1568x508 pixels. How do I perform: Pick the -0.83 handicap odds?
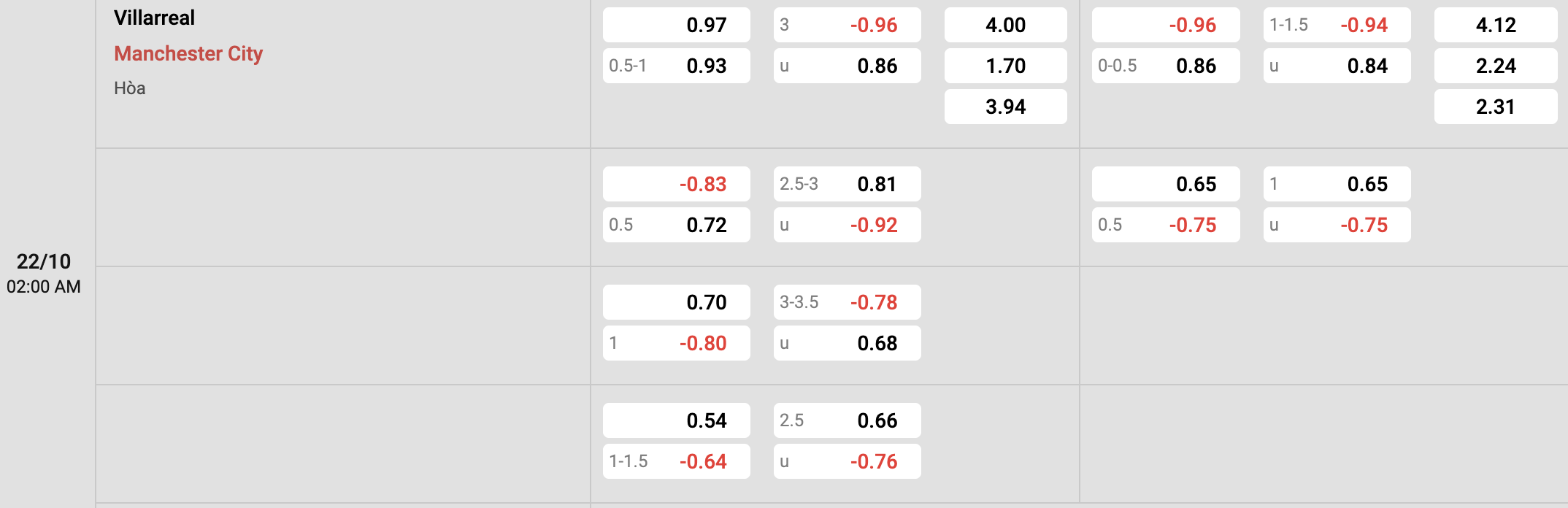pos(676,185)
